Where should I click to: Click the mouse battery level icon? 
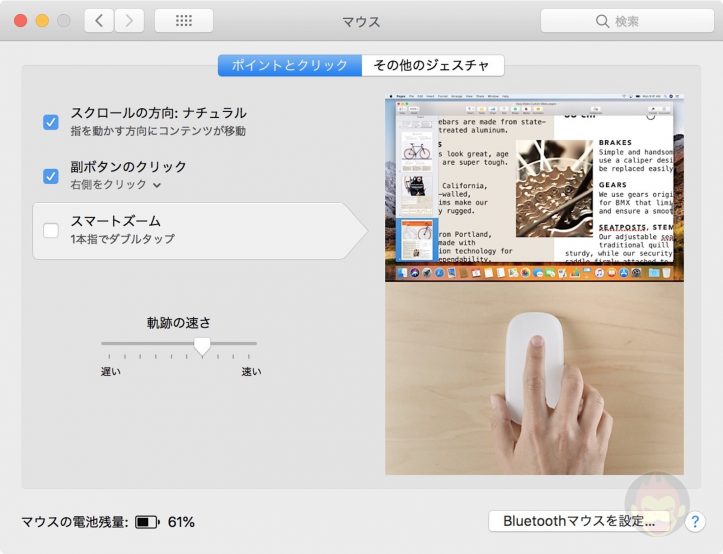tap(147, 522)
